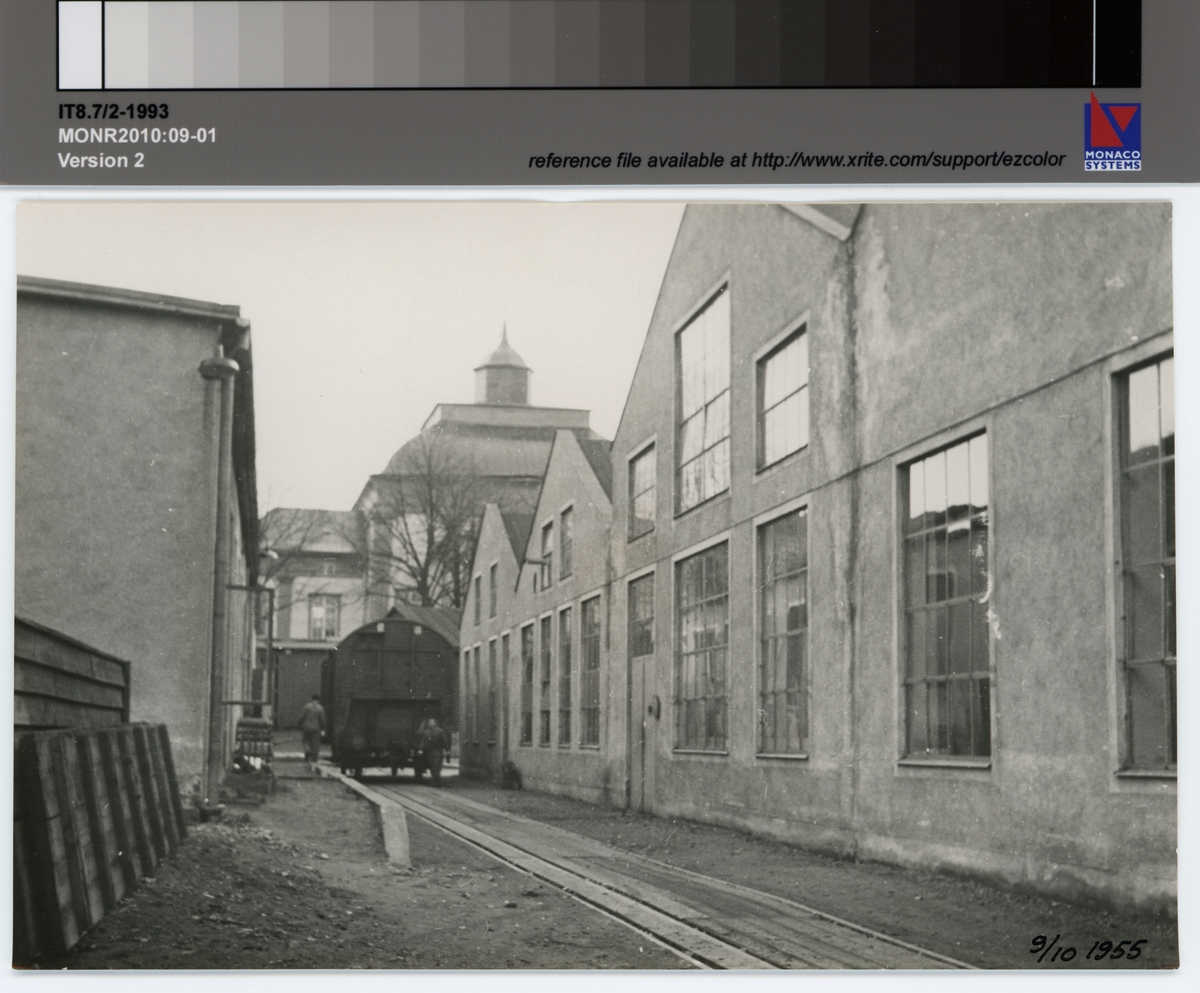The height and width of the screenshot is (993, 1200).
Task: Select the white swatch at far left of grayscale strip
Action: 80,45
